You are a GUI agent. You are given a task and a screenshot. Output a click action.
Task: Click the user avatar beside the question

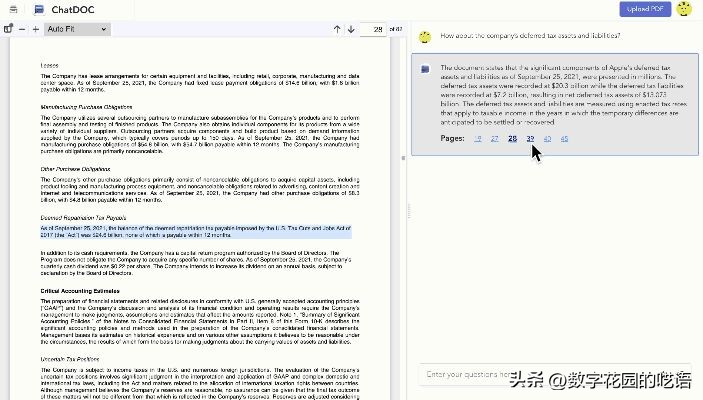425,37
